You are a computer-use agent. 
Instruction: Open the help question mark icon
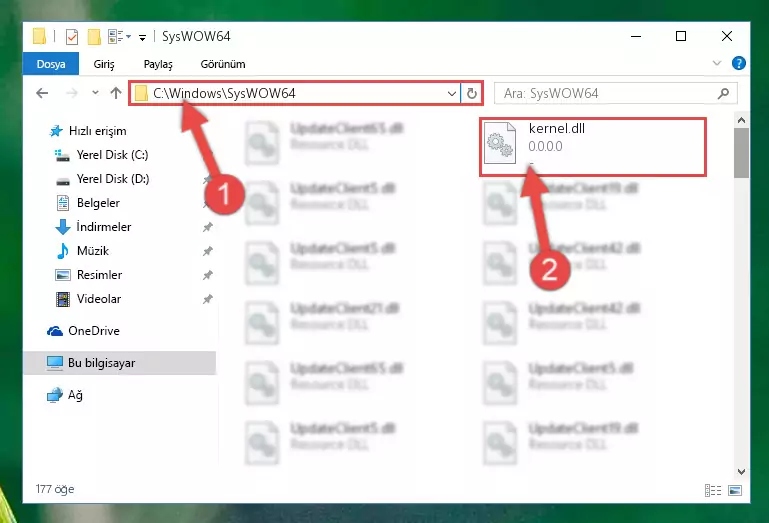coord(739,63)
